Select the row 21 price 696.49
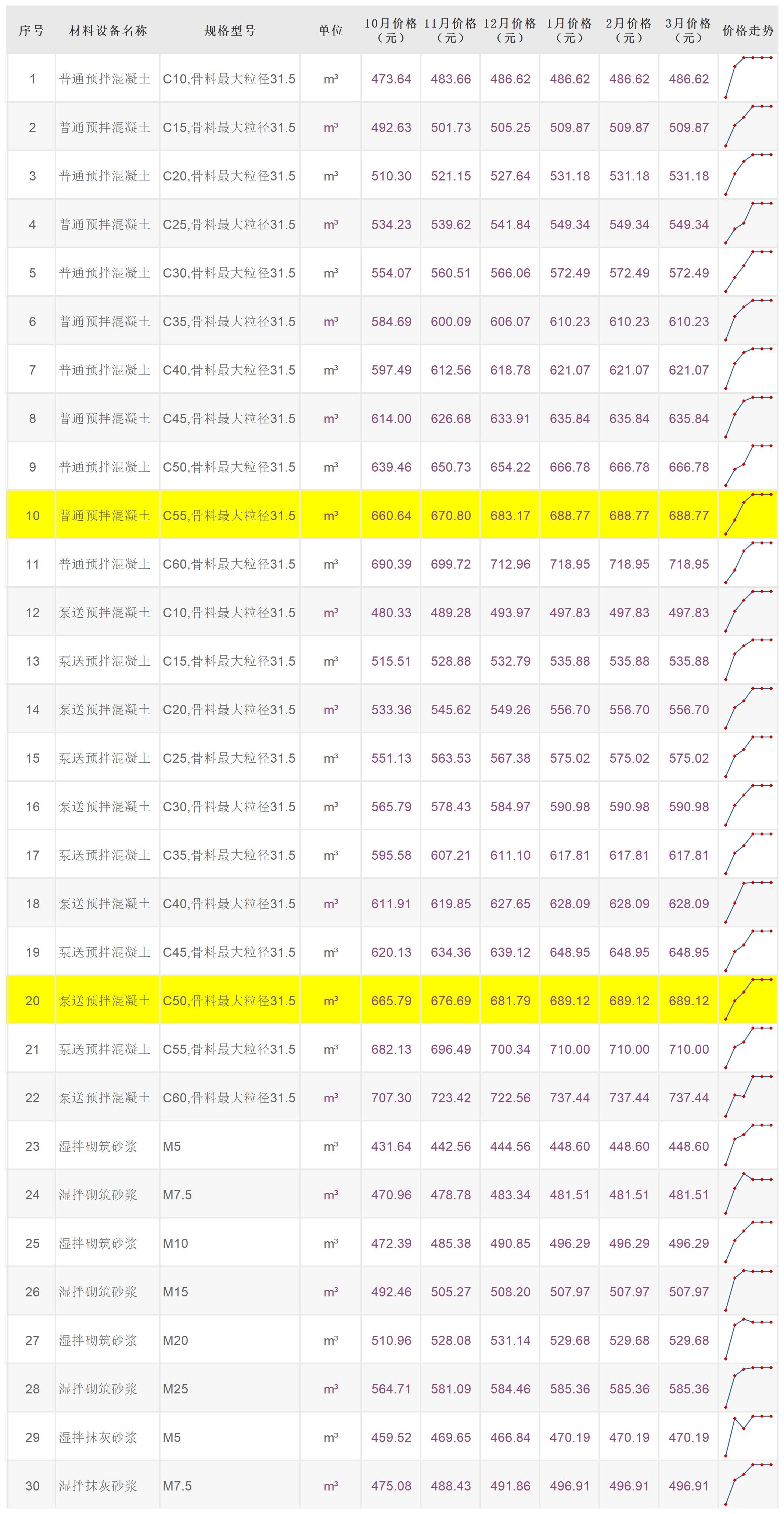 [x=450, y=1049]
